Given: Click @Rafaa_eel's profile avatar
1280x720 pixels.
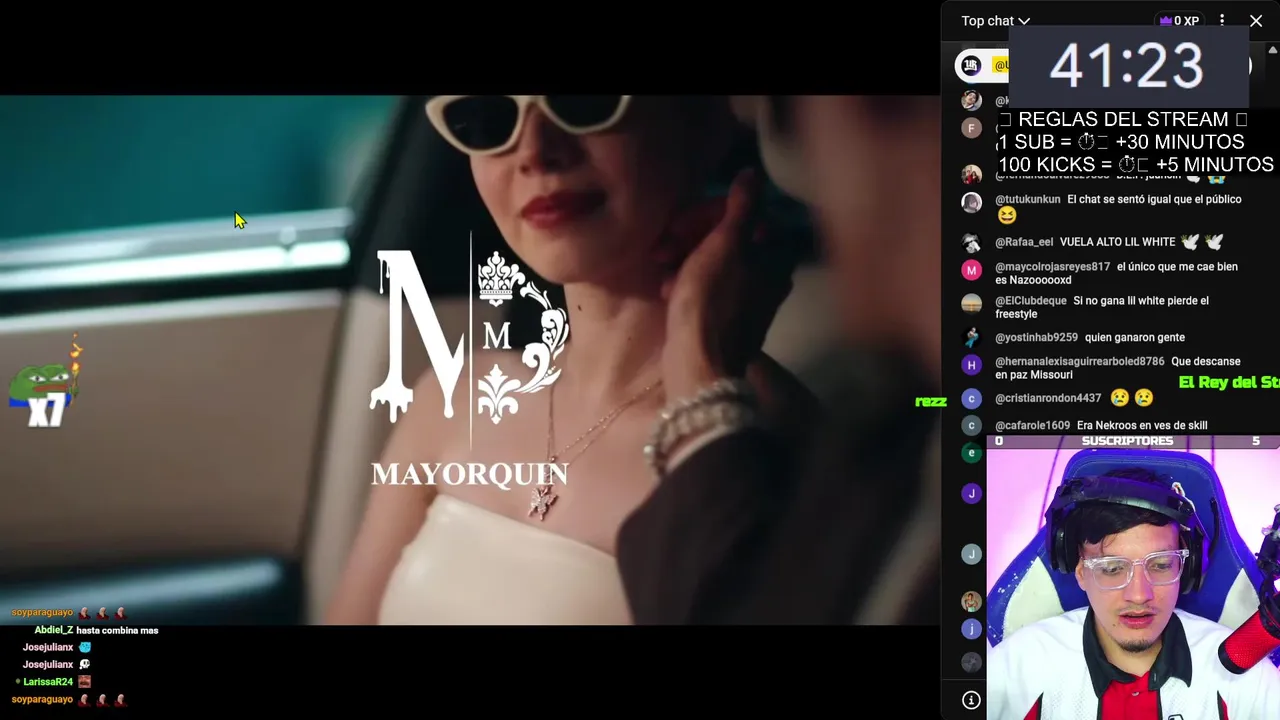Looking at the screenshot, I should (x=971, y=243).
